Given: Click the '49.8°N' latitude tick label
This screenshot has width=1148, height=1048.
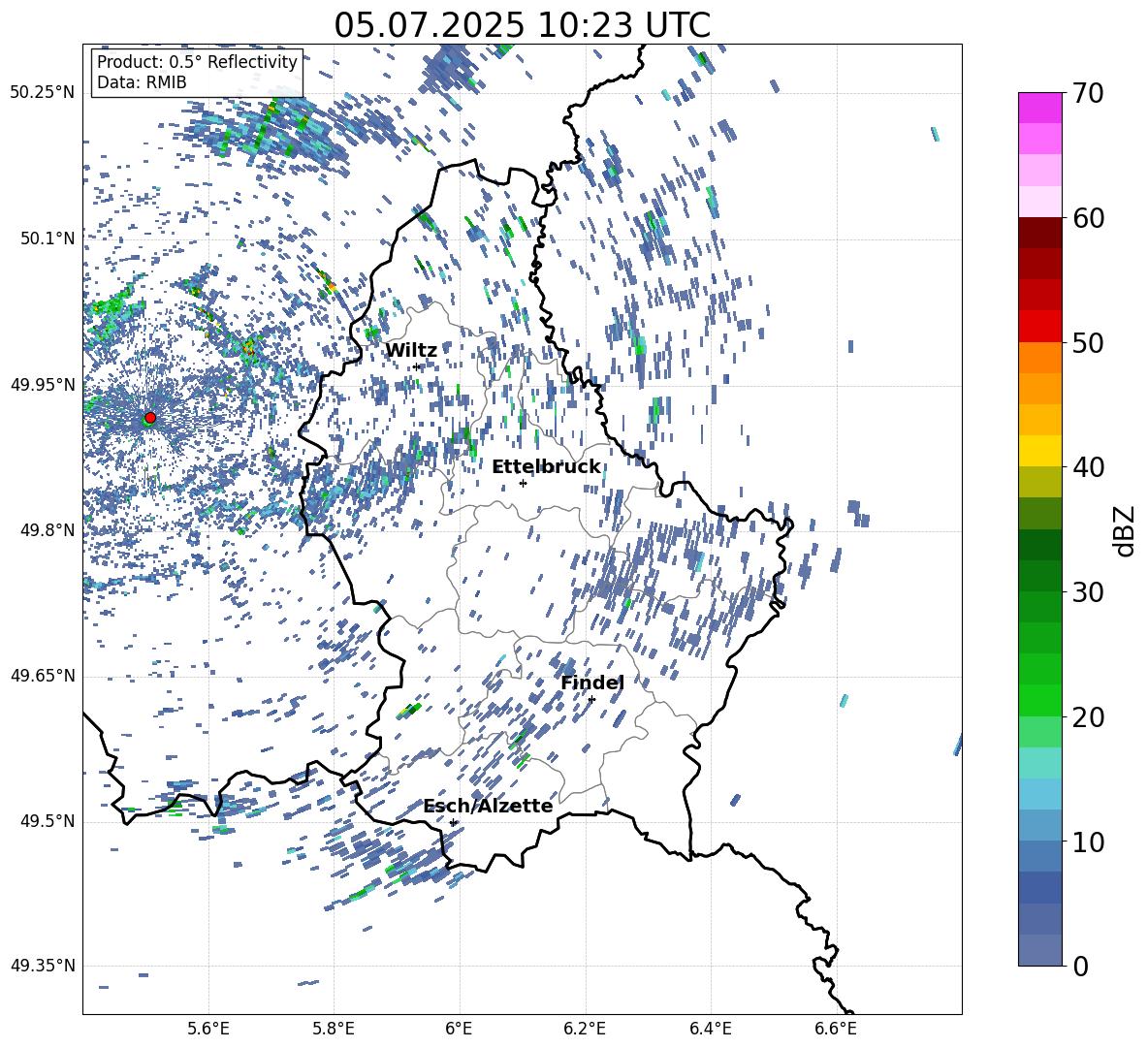Looking at the screenshot, I should point(48,530).
